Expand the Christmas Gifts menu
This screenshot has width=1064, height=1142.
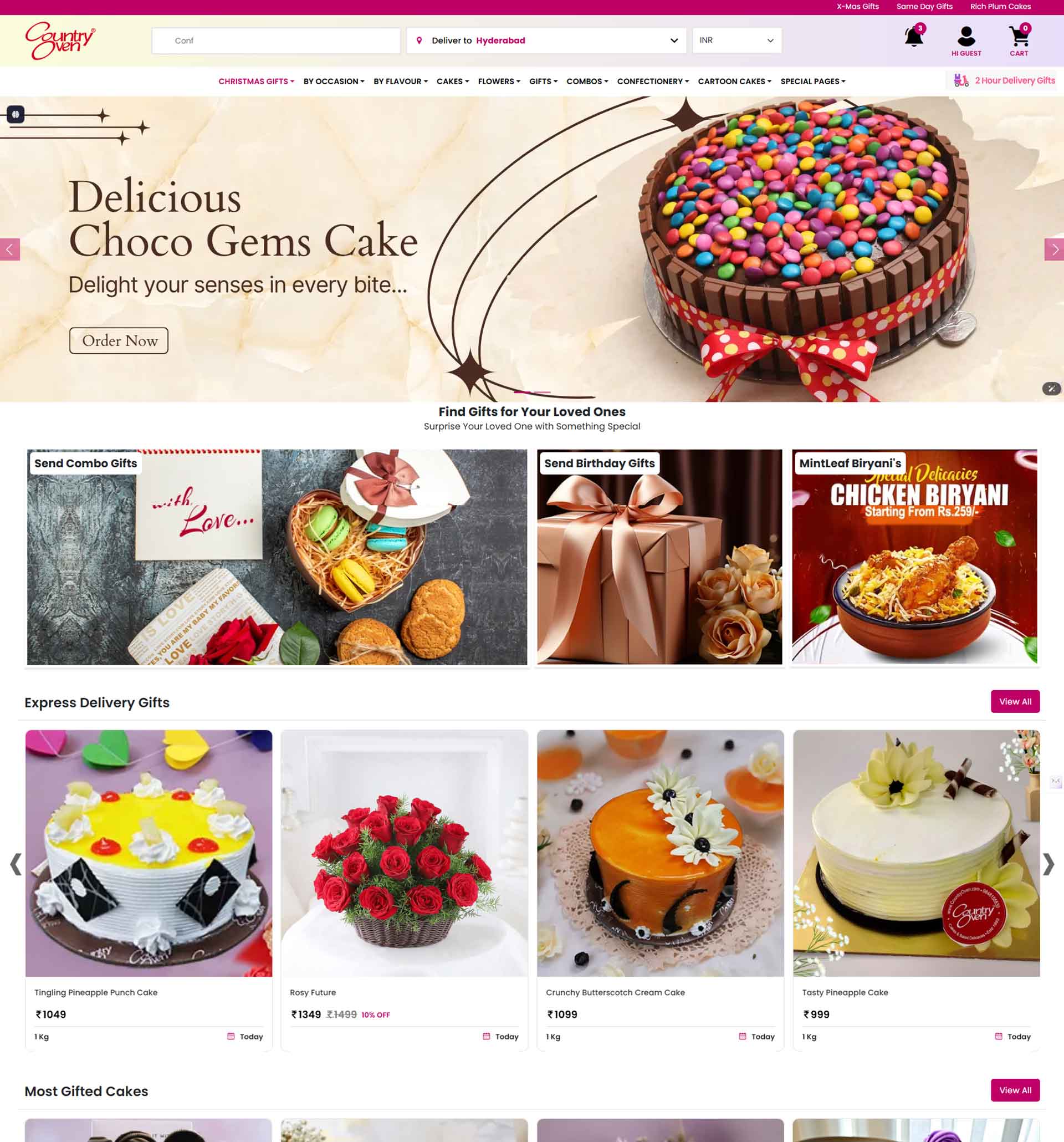pyautogui.click(x=256, y=81)
